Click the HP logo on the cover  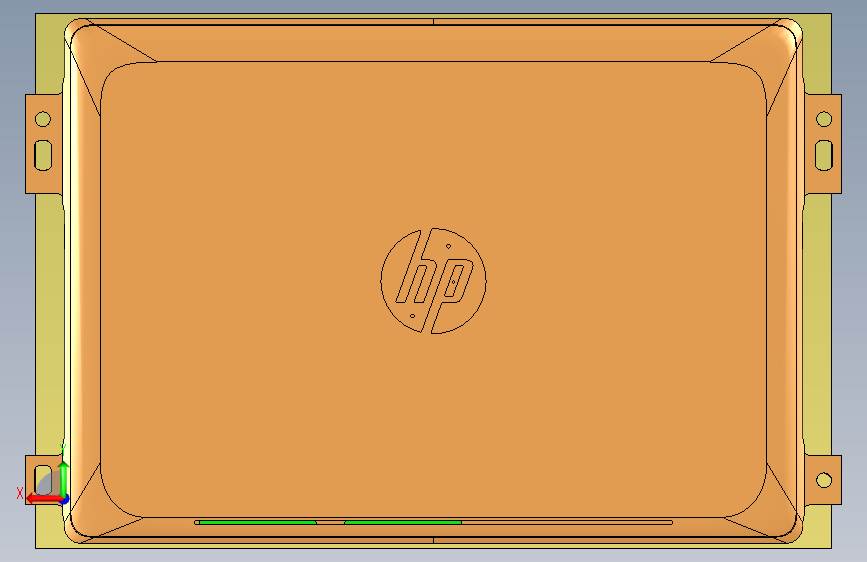tap(434, 281)
